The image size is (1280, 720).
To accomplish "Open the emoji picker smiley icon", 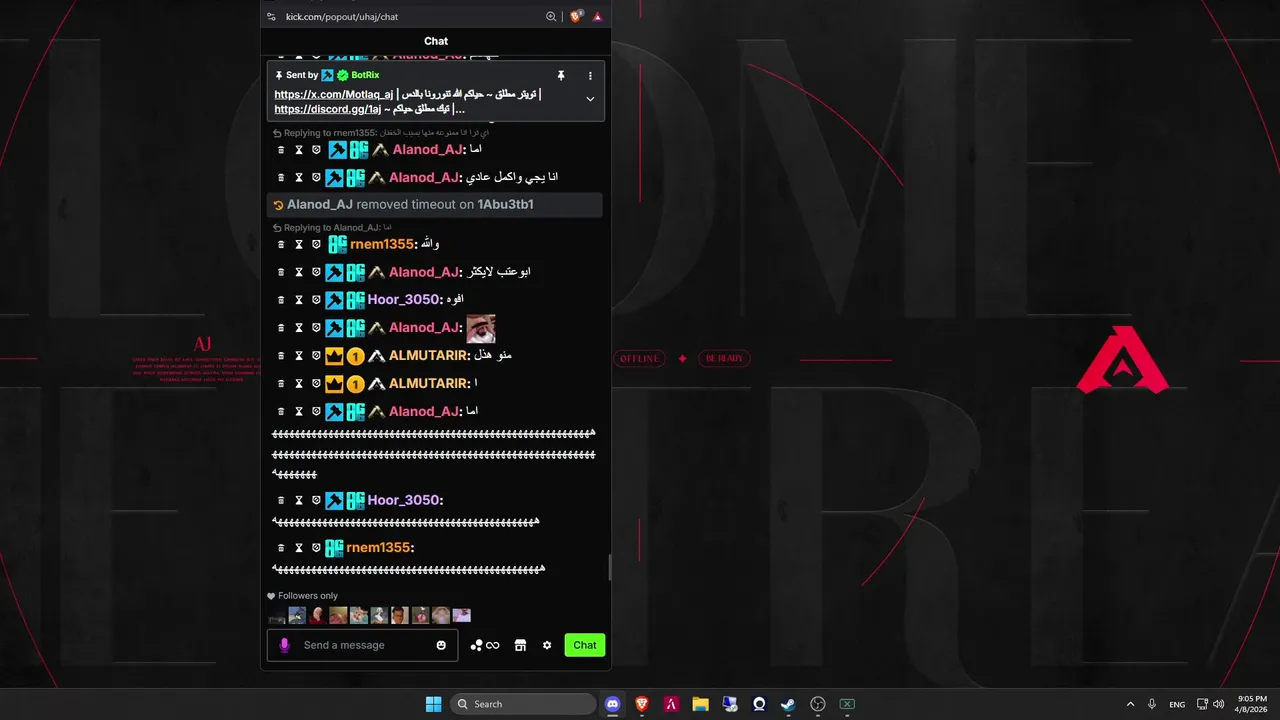I will point(441,645).
